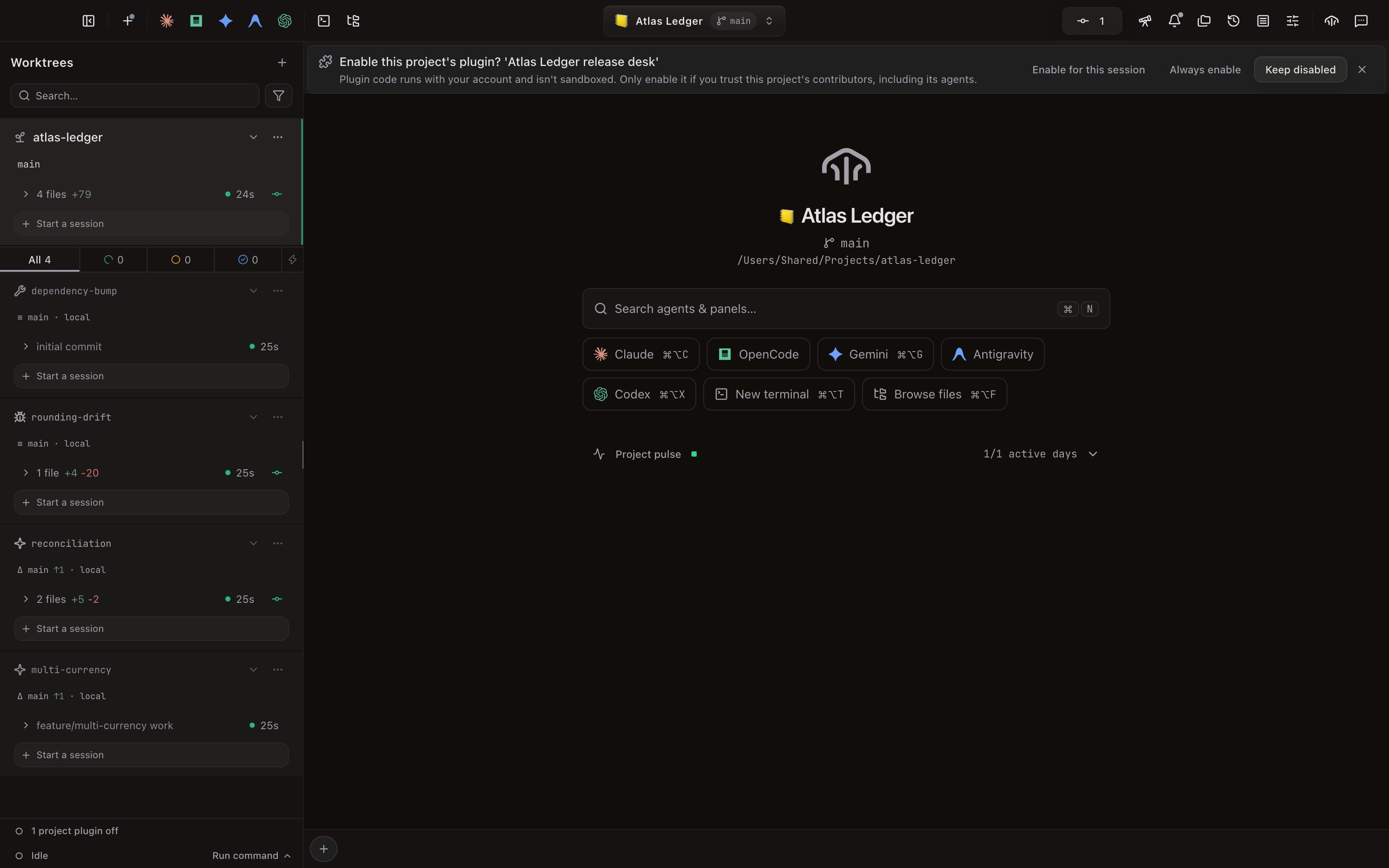Select the blue completed sessions tab
The image size is (1389, 868).
248,260
